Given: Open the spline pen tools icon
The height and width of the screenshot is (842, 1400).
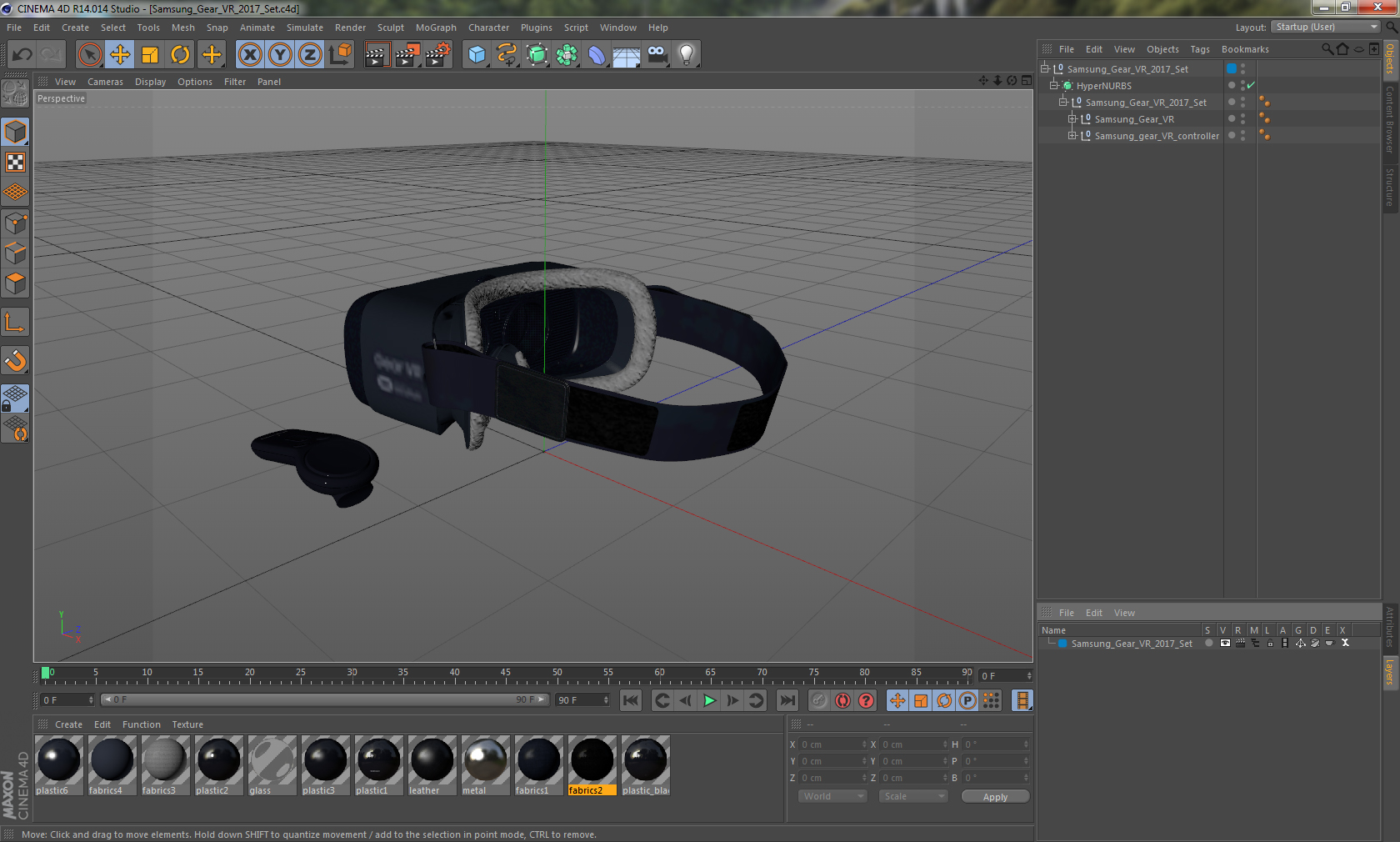Looking at the screenshot, I should pos(507,55).
